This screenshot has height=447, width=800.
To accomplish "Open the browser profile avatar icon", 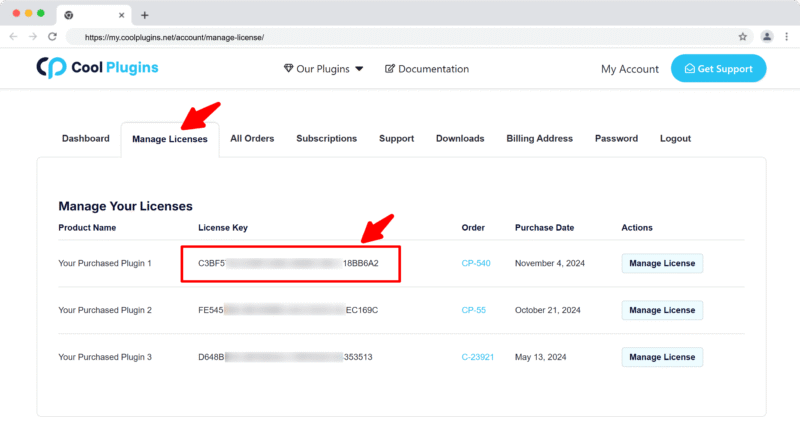I will 767,36.
